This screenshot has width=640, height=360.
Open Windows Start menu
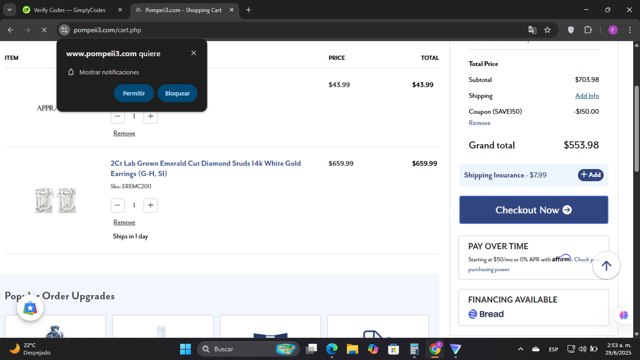[x=185, y=349]
